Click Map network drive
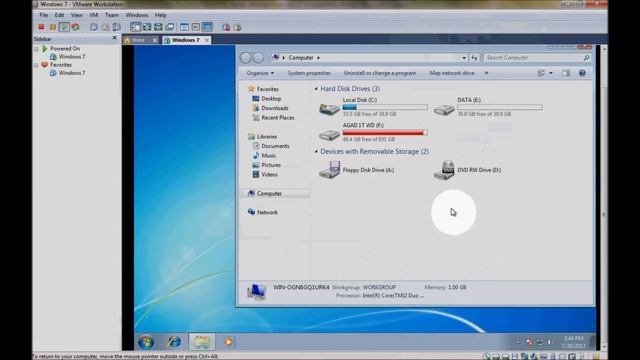Viewport: 640px width, 360px height. (452, 73)
